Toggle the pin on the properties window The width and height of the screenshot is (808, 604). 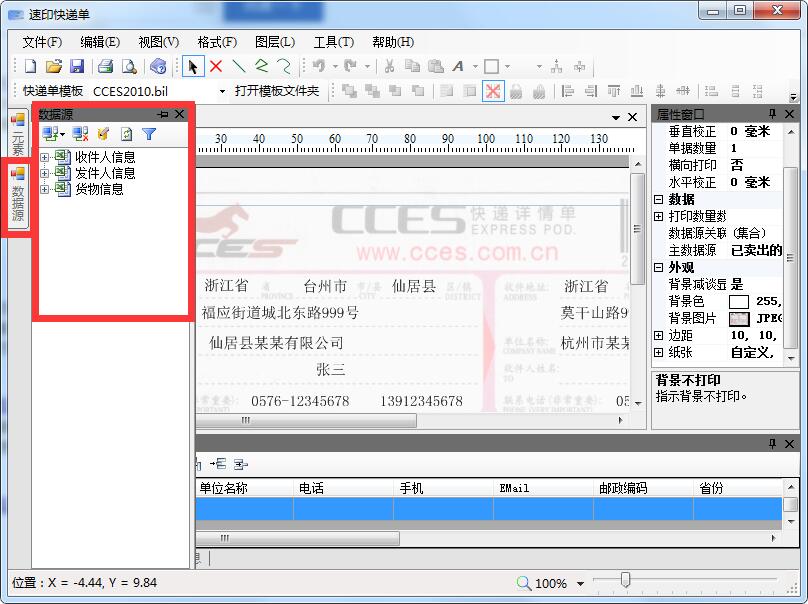click(x=772, y=114)
